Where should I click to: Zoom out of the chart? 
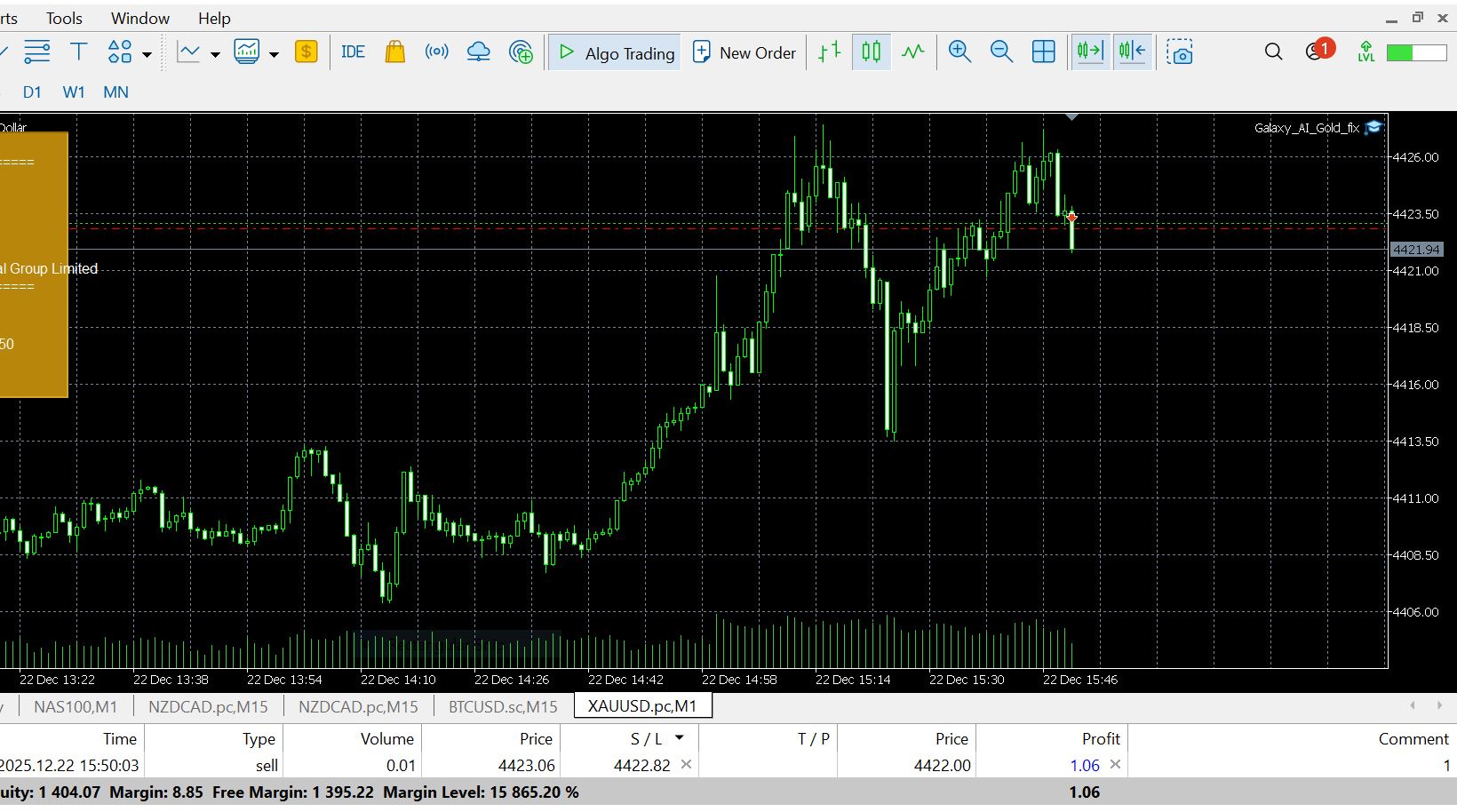(1001, 52)
